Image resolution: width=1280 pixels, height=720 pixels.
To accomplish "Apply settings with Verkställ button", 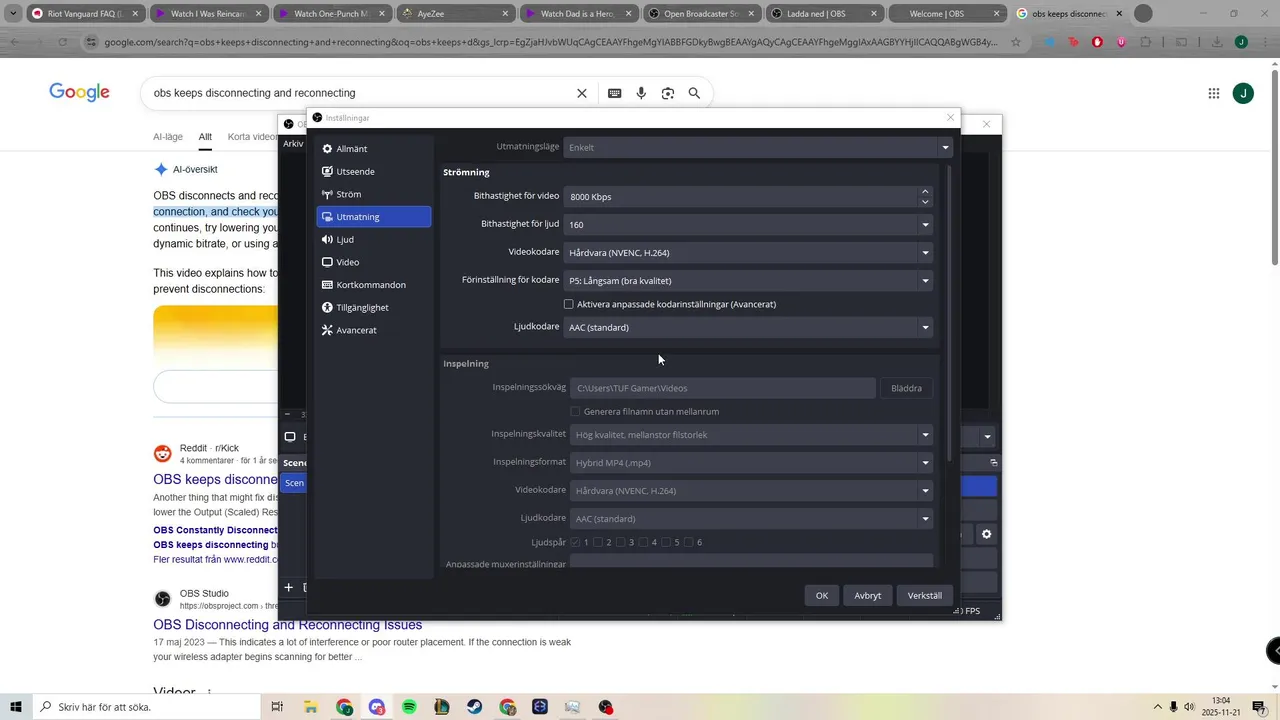I will (925, 595).
